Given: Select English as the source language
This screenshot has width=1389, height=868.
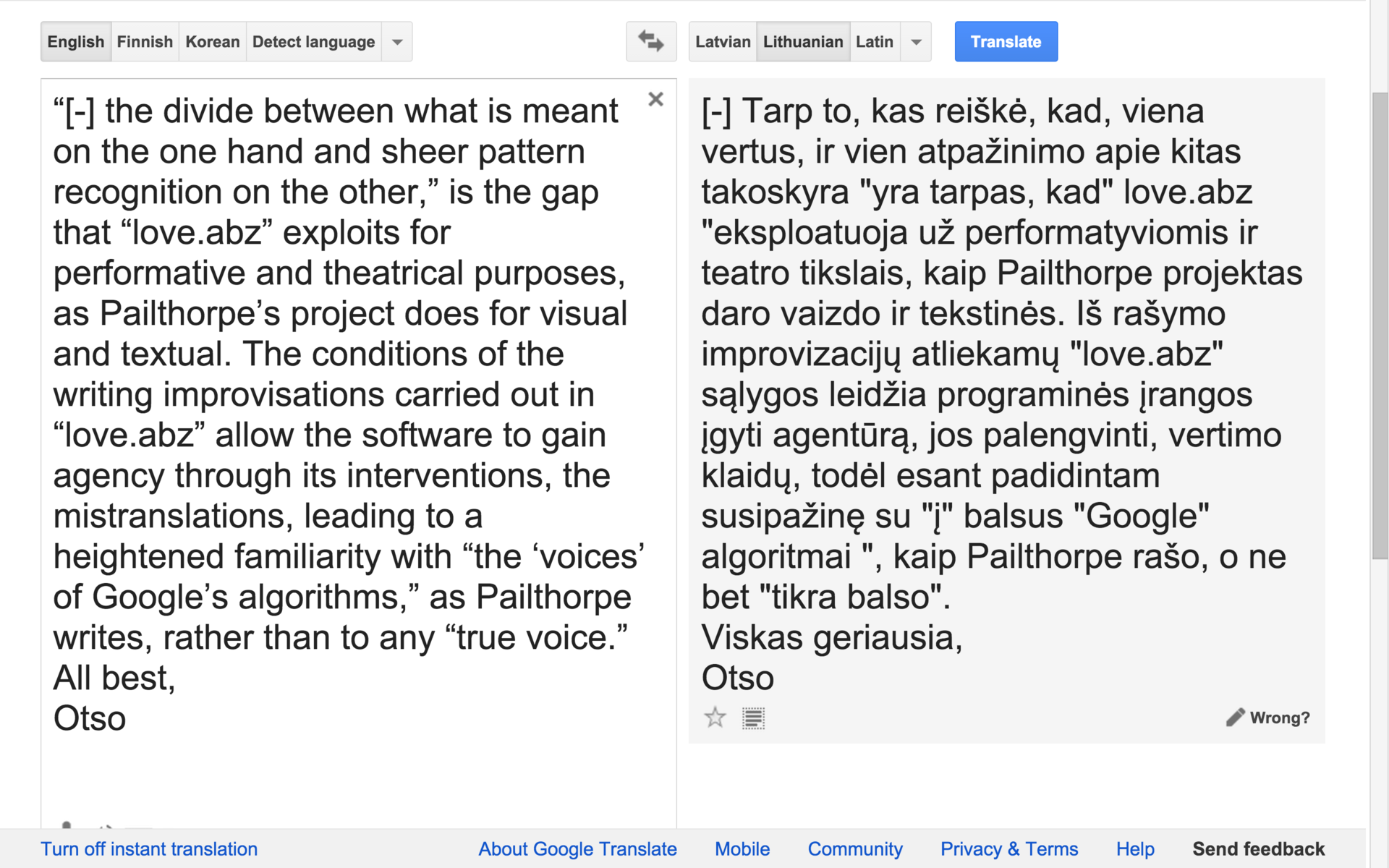Looking at the screenshot, I should (x=76, y=42).
